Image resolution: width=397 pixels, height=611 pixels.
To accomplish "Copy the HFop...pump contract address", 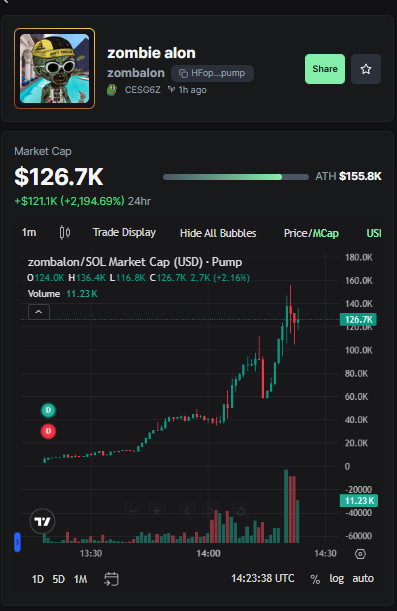I will 212,73.
